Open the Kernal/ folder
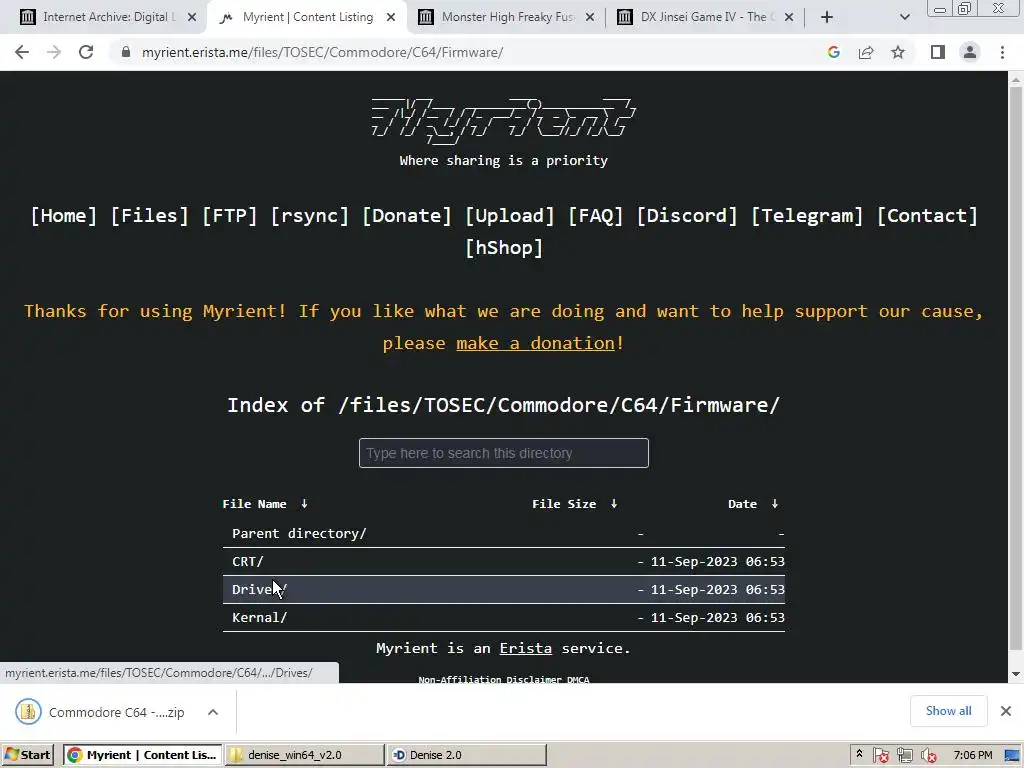This screenshot has width=1024, height=768. tap(259, 618)
